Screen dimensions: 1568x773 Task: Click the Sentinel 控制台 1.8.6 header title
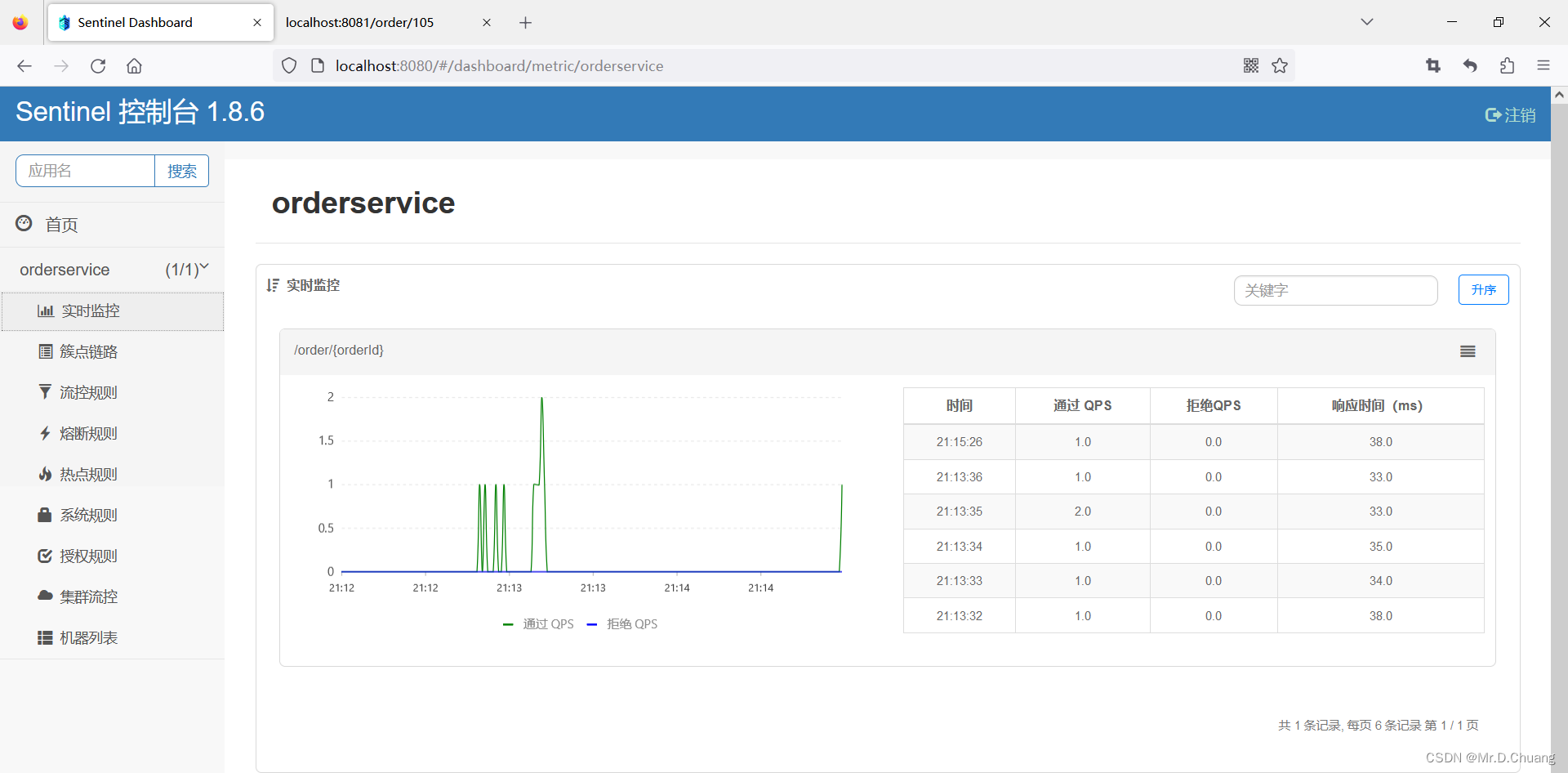[140, 112]
